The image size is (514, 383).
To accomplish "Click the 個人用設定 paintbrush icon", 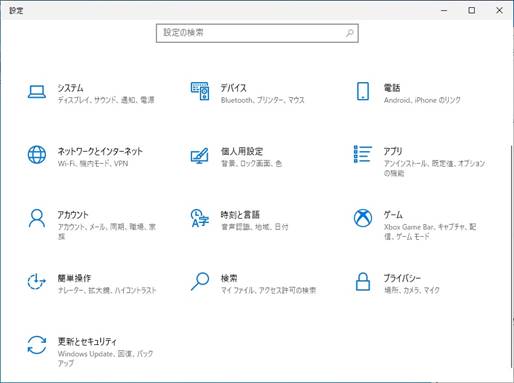I will click(x=200, y=155).
